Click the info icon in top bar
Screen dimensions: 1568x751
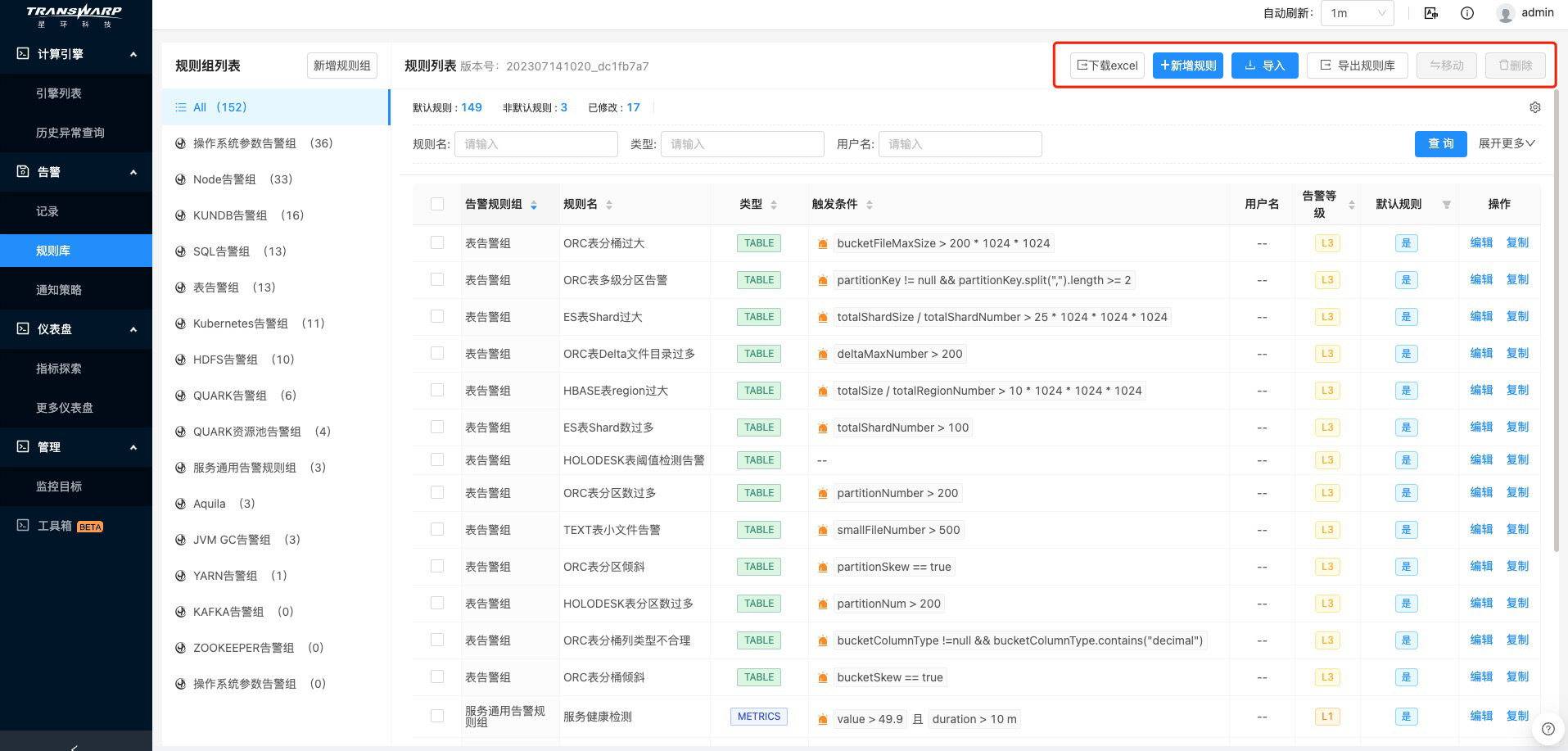point(1467,13)
